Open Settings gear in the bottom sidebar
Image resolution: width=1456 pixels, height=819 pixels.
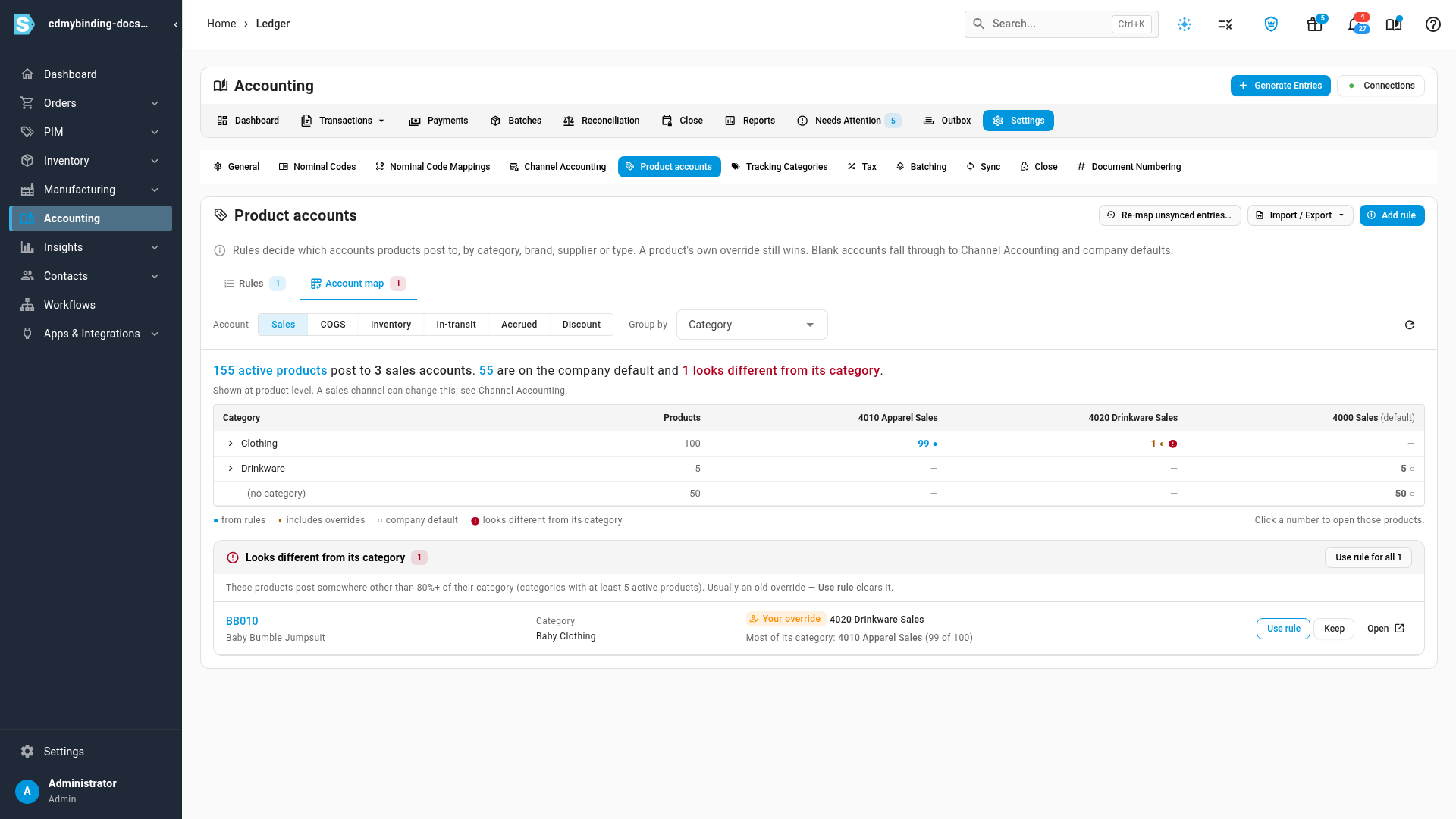pos(27,752)
